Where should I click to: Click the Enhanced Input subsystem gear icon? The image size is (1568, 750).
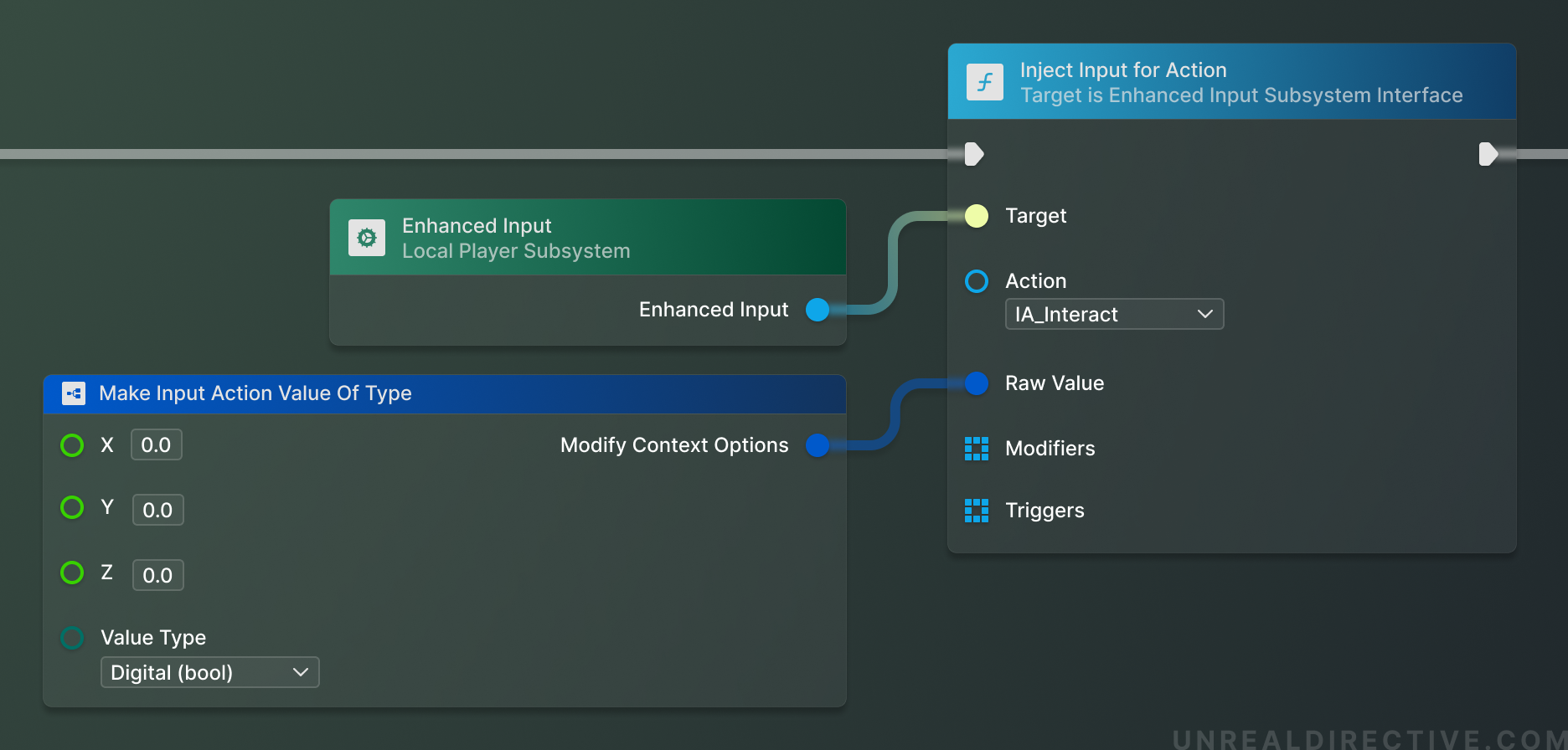367,238
